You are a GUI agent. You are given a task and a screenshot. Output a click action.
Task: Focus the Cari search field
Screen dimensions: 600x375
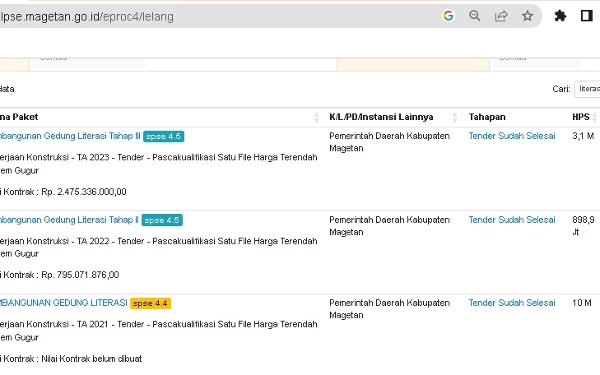(587, 89)
